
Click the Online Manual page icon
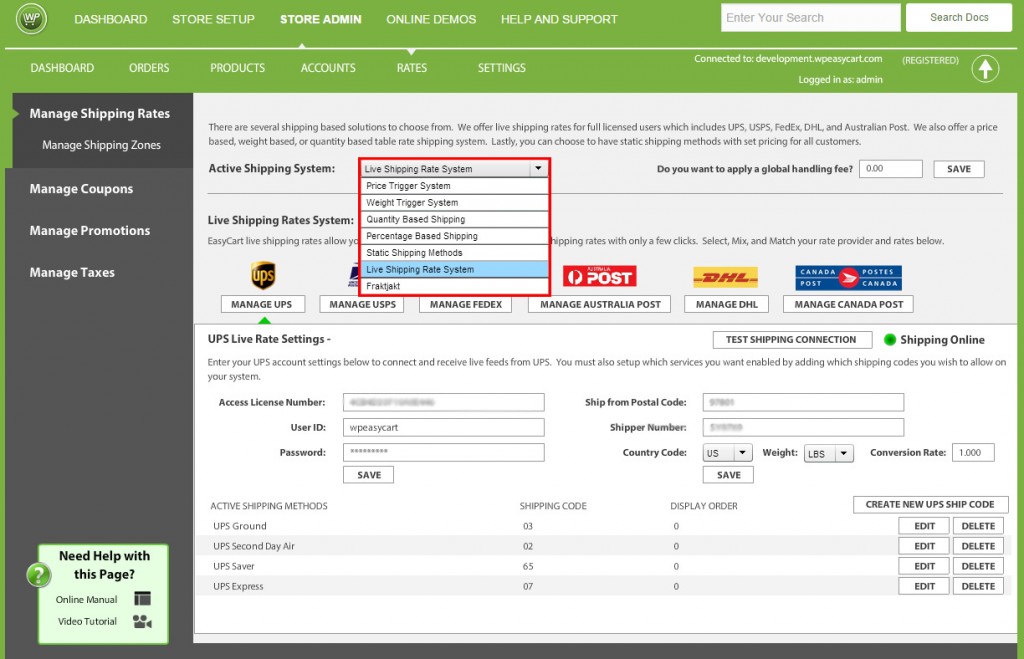point(142,598)
